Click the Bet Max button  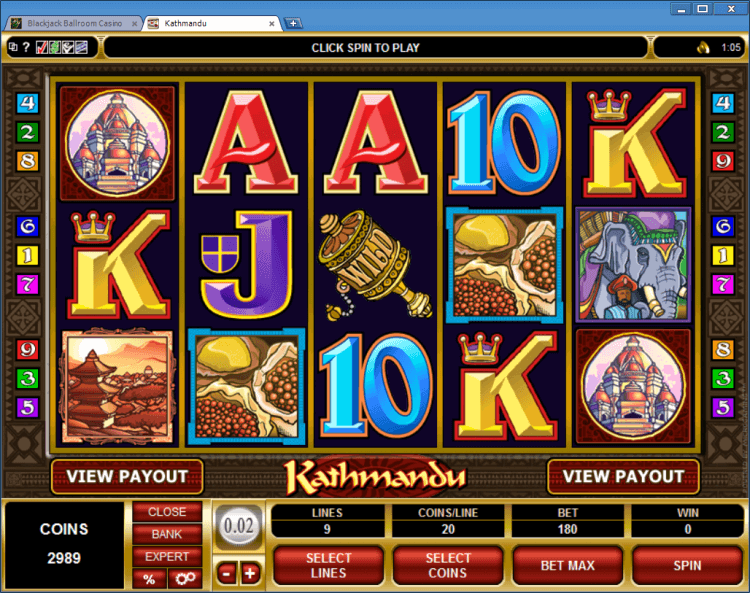pos(568,565)
